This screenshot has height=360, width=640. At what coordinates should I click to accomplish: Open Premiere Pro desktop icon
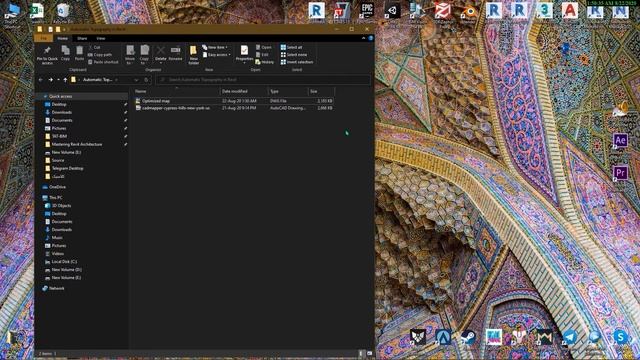point(620,173)
